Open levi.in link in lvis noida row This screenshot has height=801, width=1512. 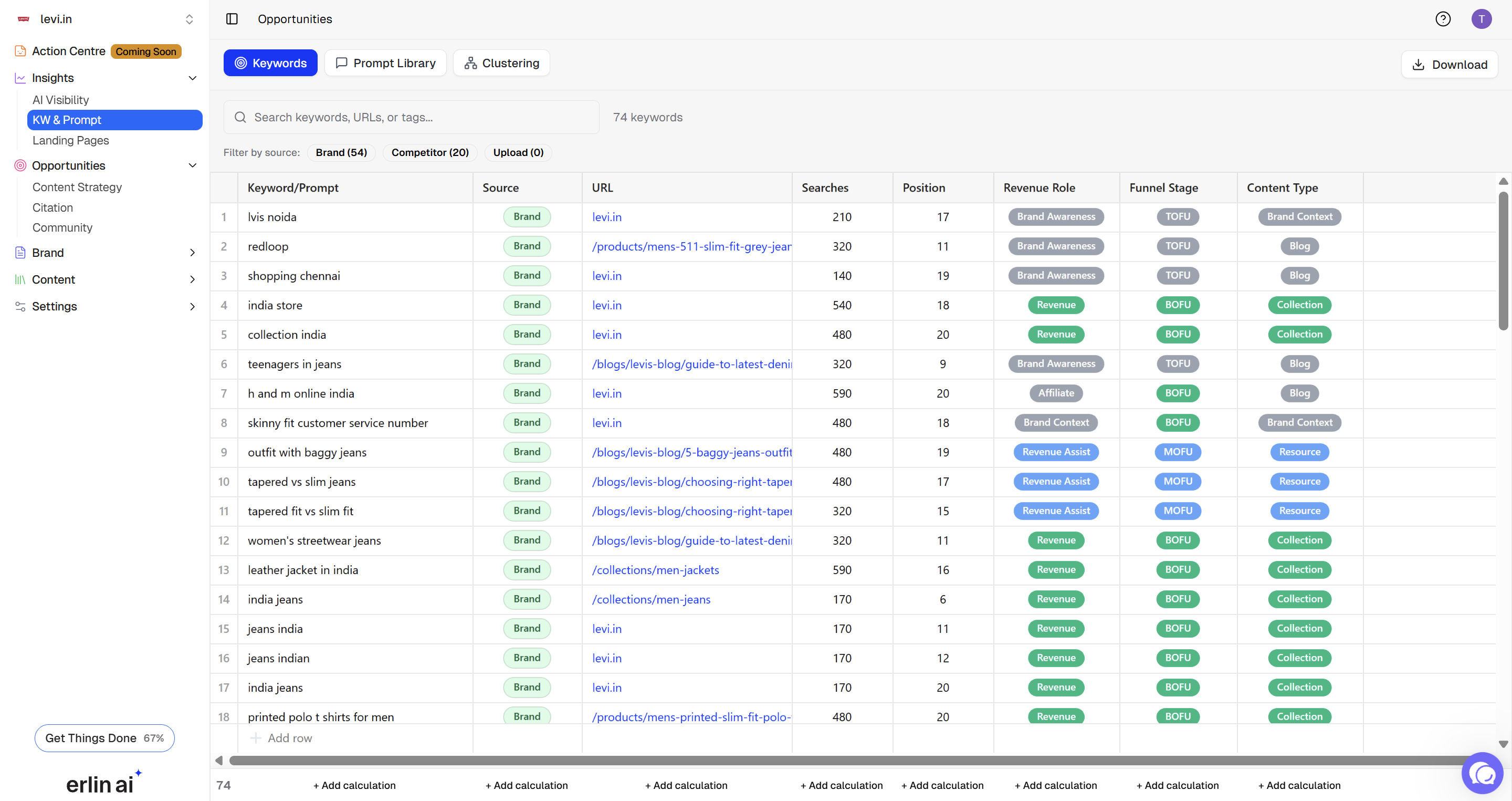(x=607, y=217)
